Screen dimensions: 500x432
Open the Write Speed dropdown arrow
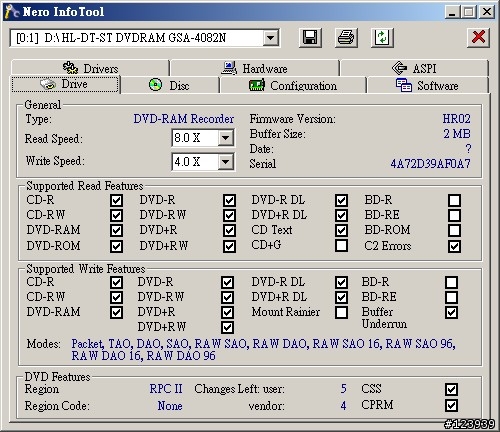click(x=226, y=162)
